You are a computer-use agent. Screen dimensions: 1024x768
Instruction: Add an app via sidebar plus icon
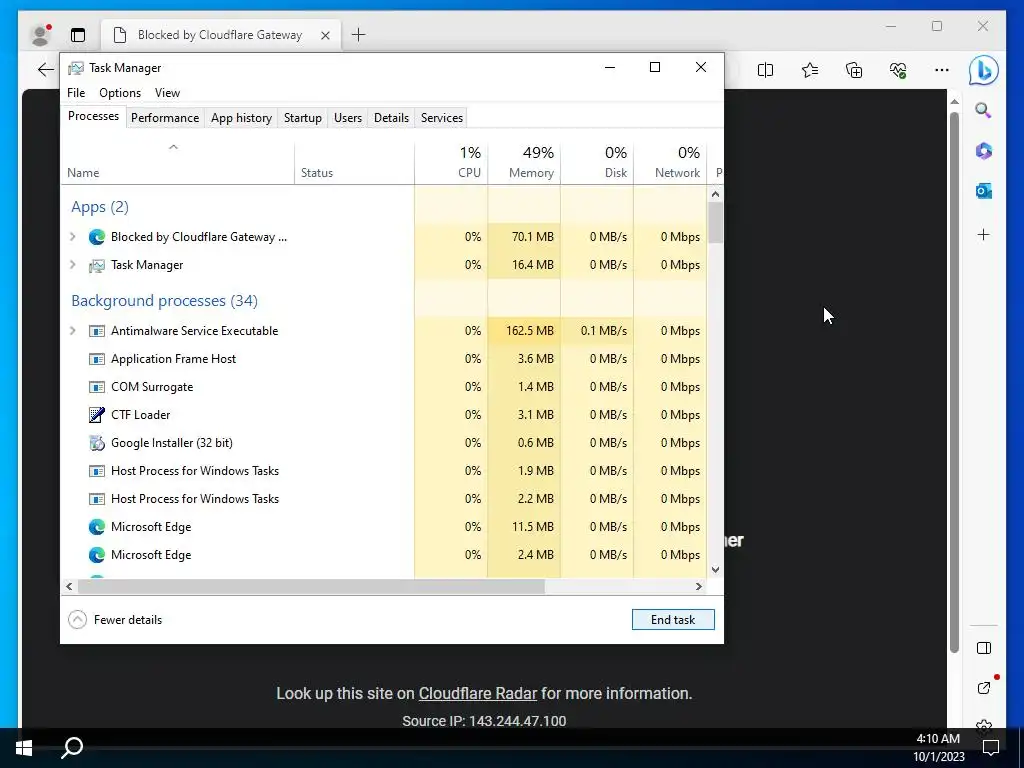(x=984, y=234)
